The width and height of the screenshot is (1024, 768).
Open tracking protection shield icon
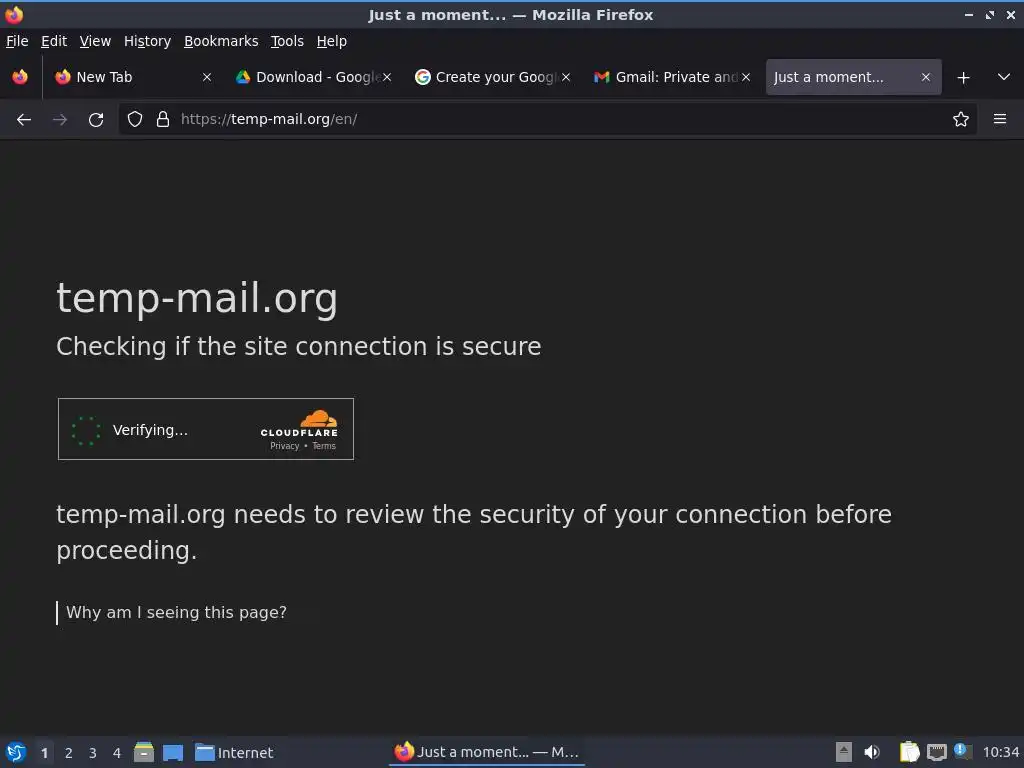[135, 119]
